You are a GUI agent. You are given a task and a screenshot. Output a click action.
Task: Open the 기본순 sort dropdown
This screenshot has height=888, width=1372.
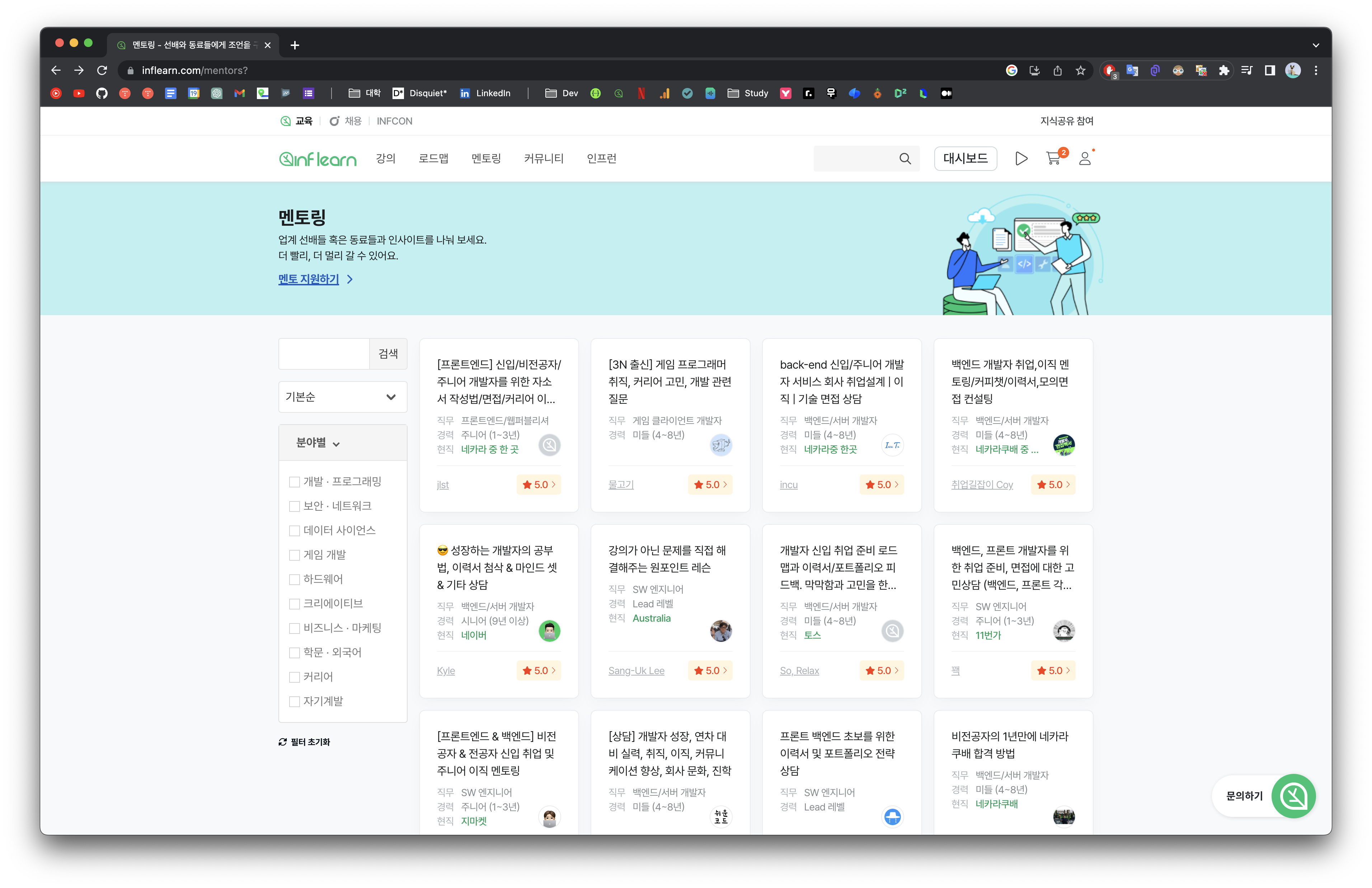342,397
